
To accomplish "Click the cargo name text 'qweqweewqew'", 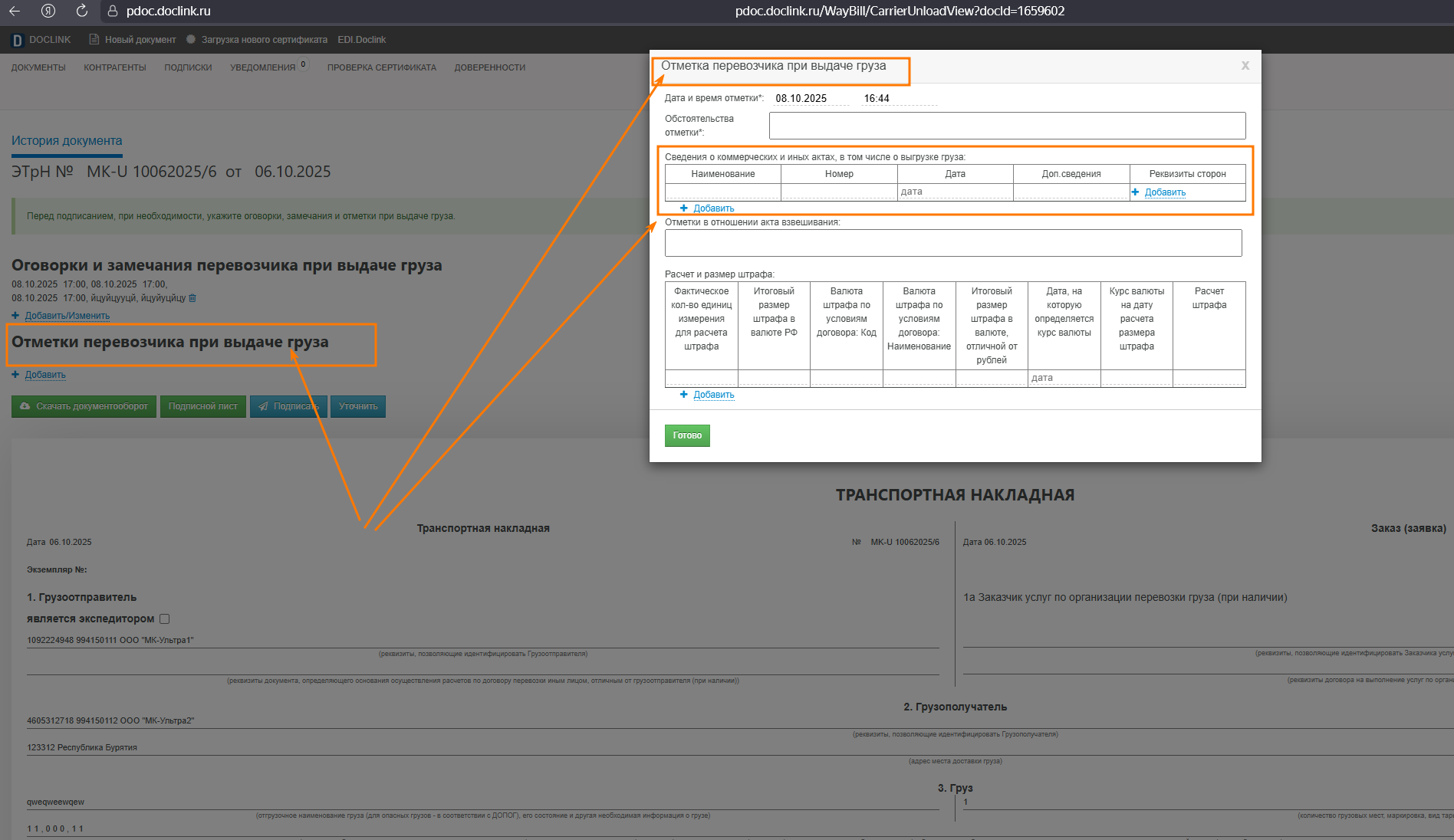I will (x=56, y=802).
